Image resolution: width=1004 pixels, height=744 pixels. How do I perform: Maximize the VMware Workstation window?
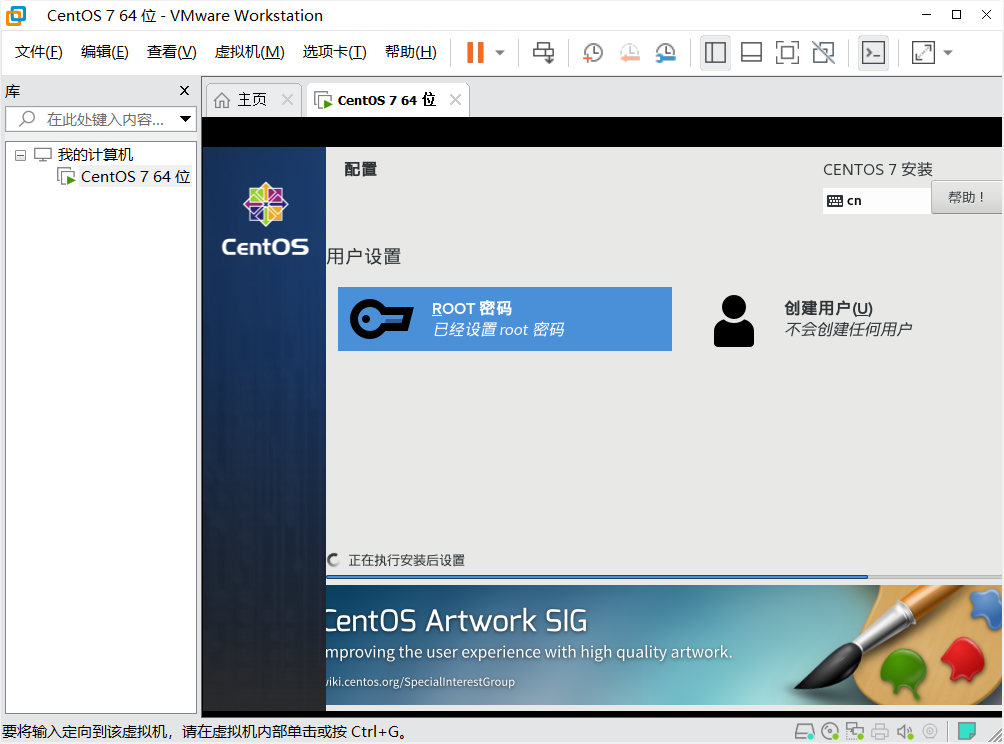coord(957,15)
